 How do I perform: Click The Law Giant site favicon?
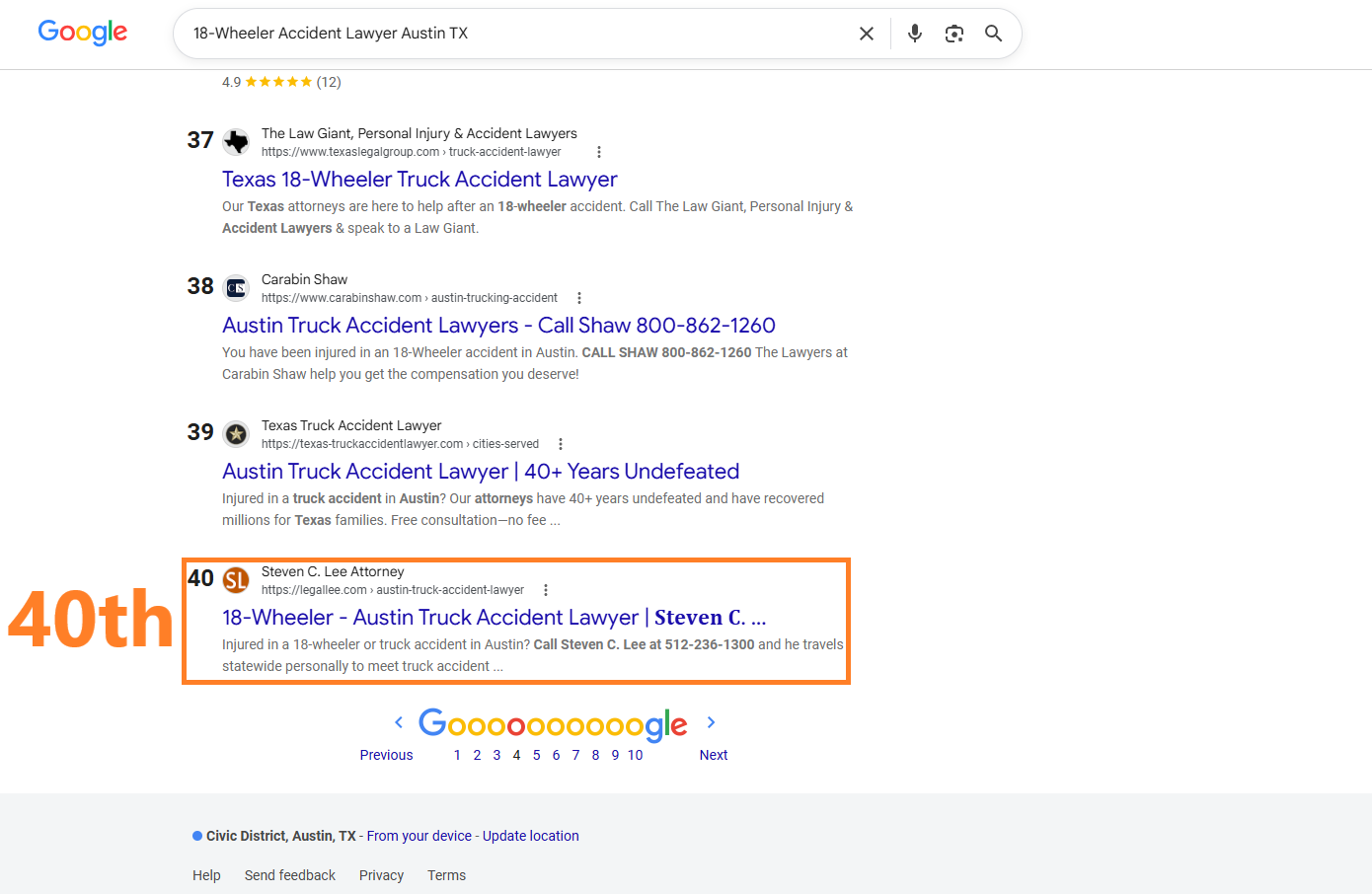[236, 142]
